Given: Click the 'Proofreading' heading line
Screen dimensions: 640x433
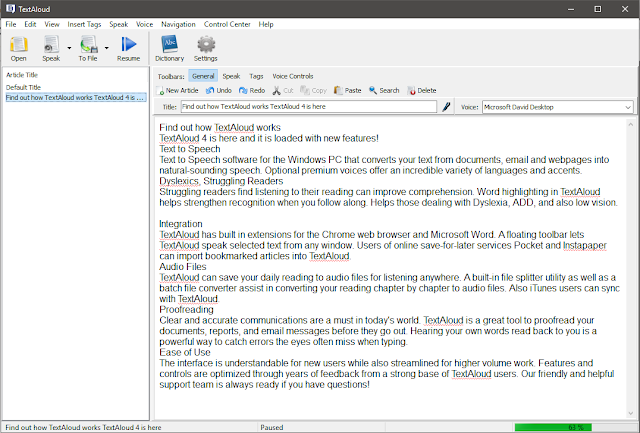Looking at the screenshot, I should click(x=186, y=309).
